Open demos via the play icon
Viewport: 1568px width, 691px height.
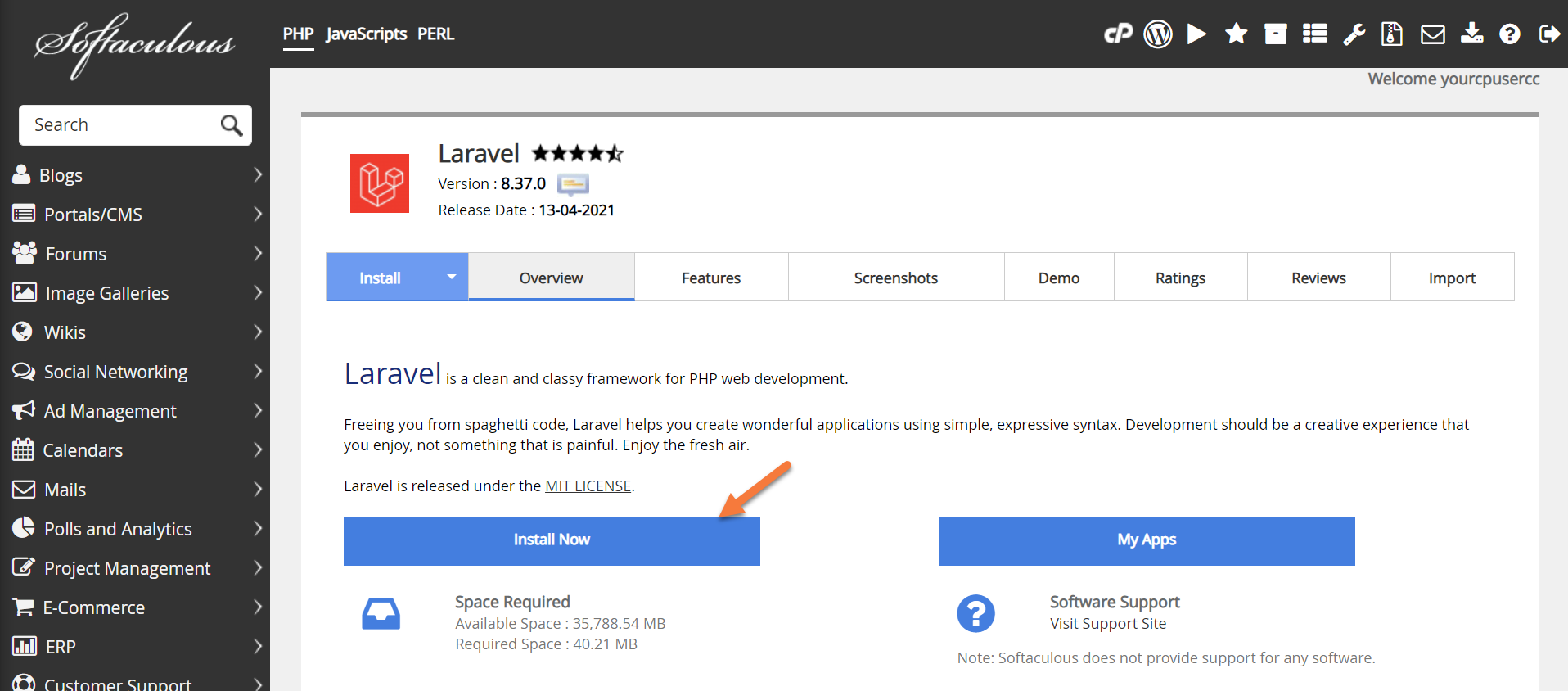1196,34
